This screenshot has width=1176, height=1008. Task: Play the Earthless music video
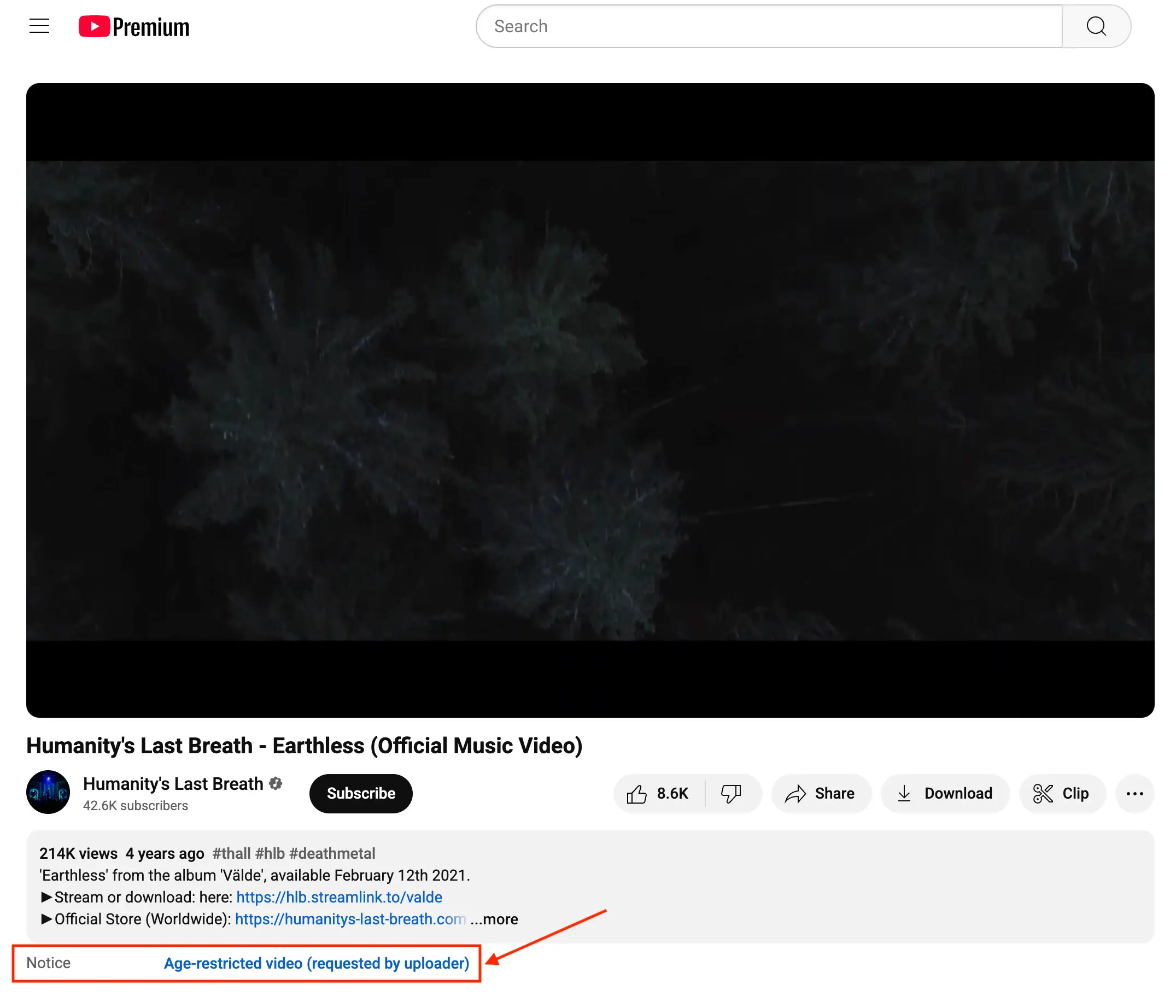point(590,400)
